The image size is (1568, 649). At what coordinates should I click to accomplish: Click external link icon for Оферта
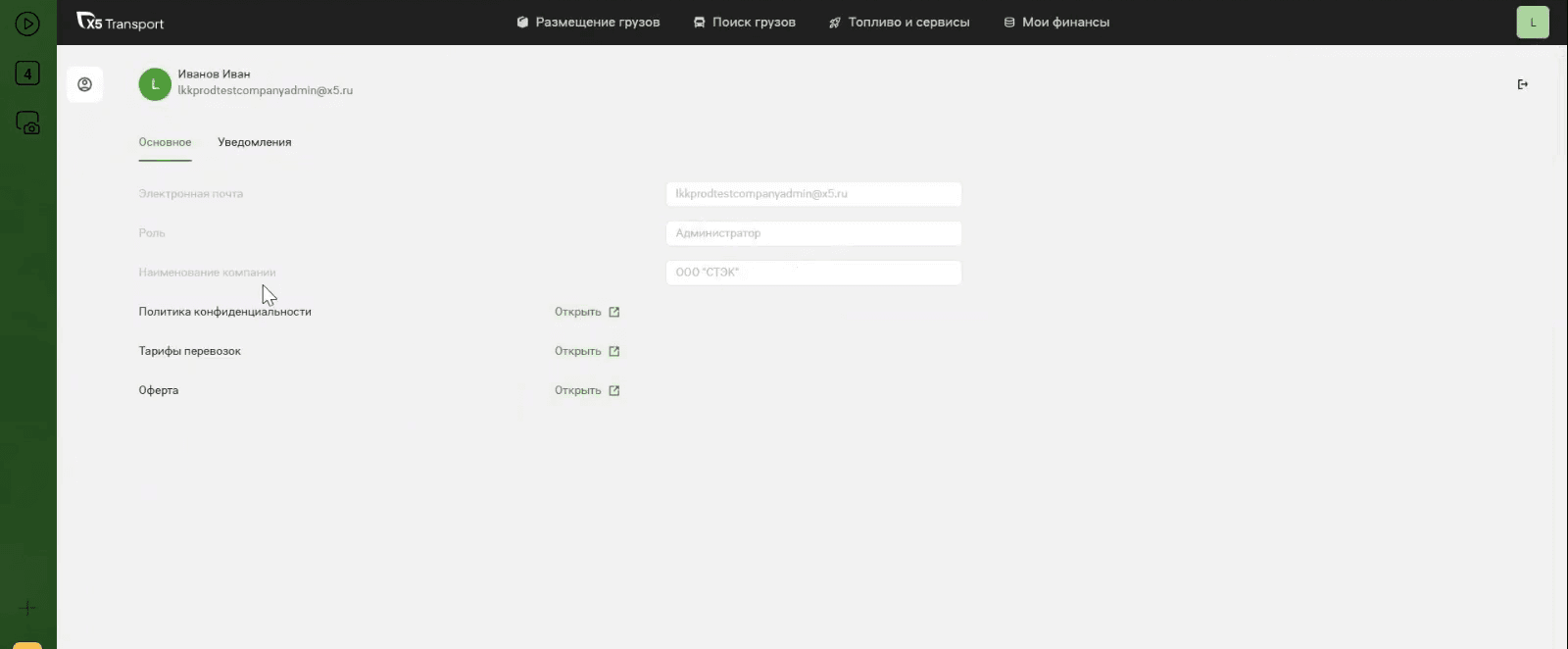pos(614,390)
